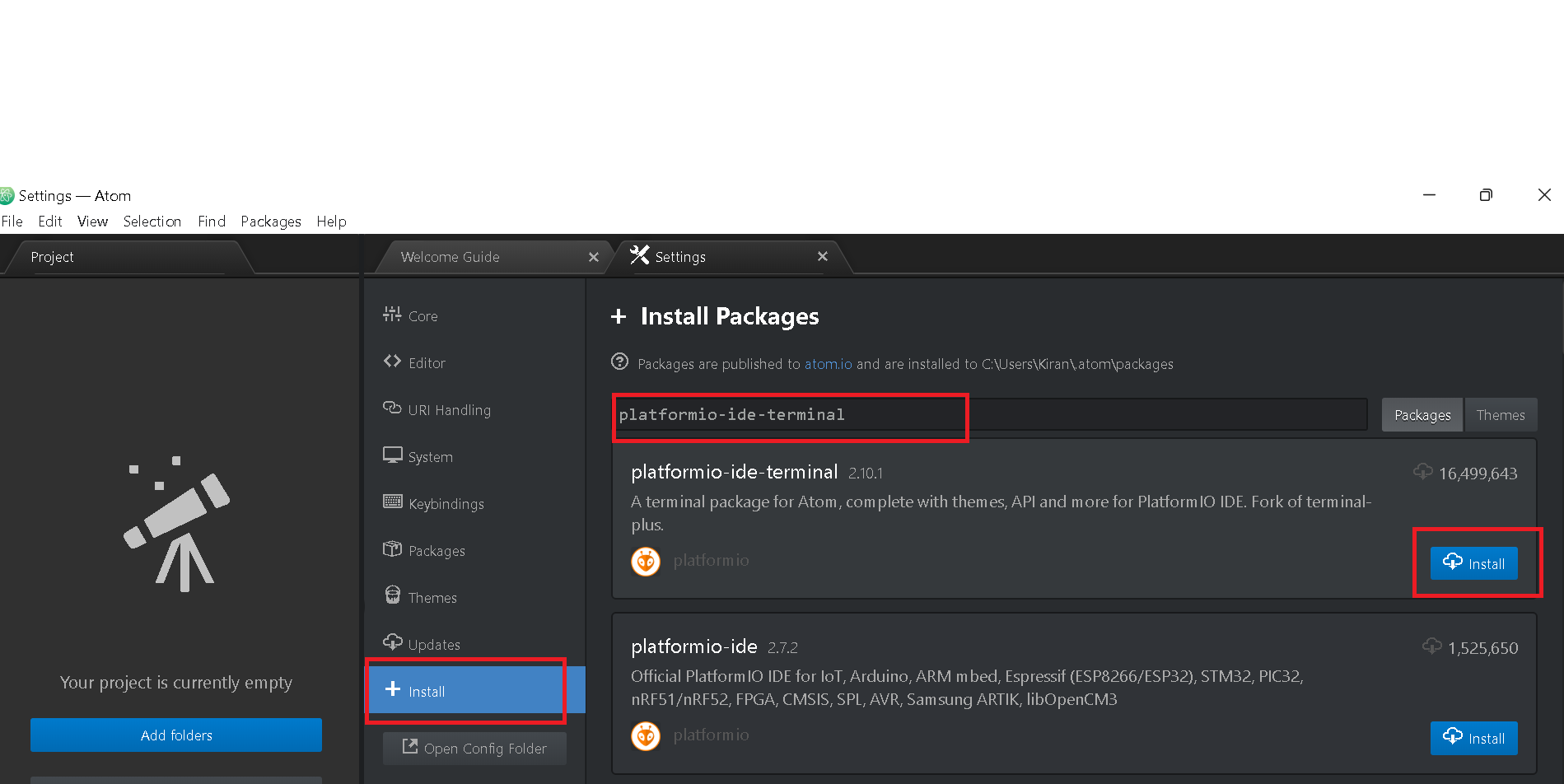The image size is (1564, 784).
Task: Select the Install section in sidebar
Action: (x=476, y=690)
